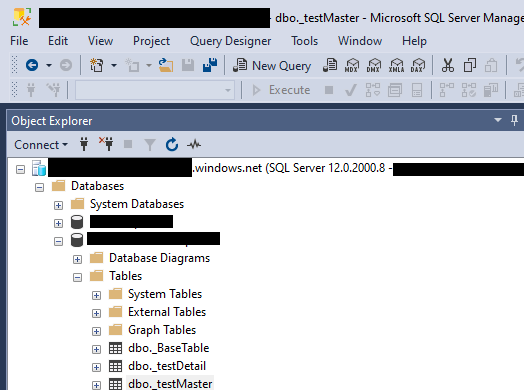Click the Cut scissors icon

click(x=448, y=65)
